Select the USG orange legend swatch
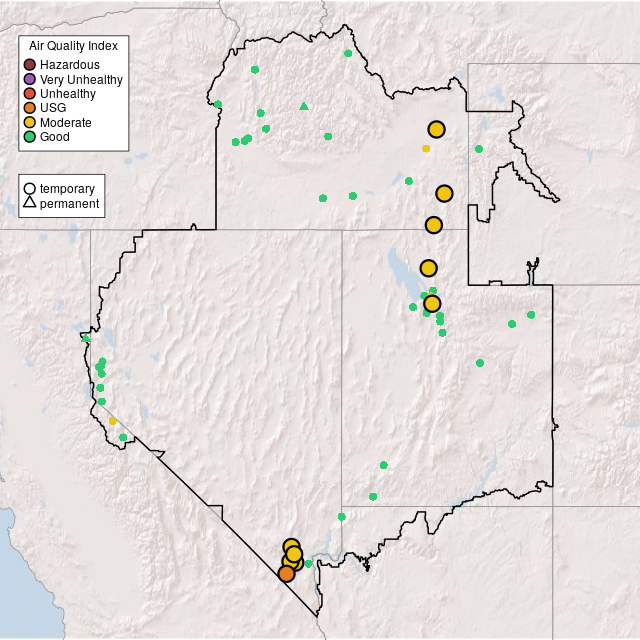 pyautogui.click(x=30, y=108)
